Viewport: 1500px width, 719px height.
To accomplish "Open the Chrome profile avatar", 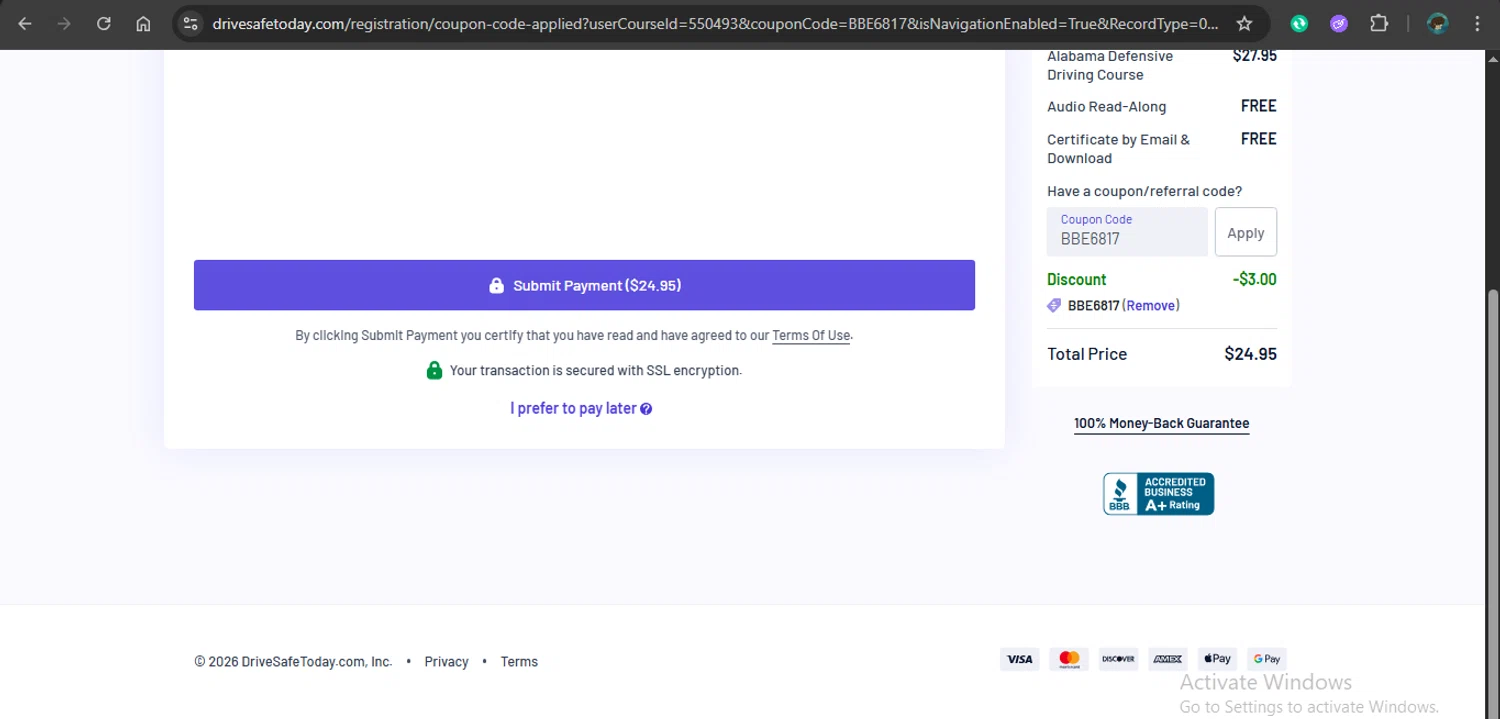I will [x=1437, y=24].
